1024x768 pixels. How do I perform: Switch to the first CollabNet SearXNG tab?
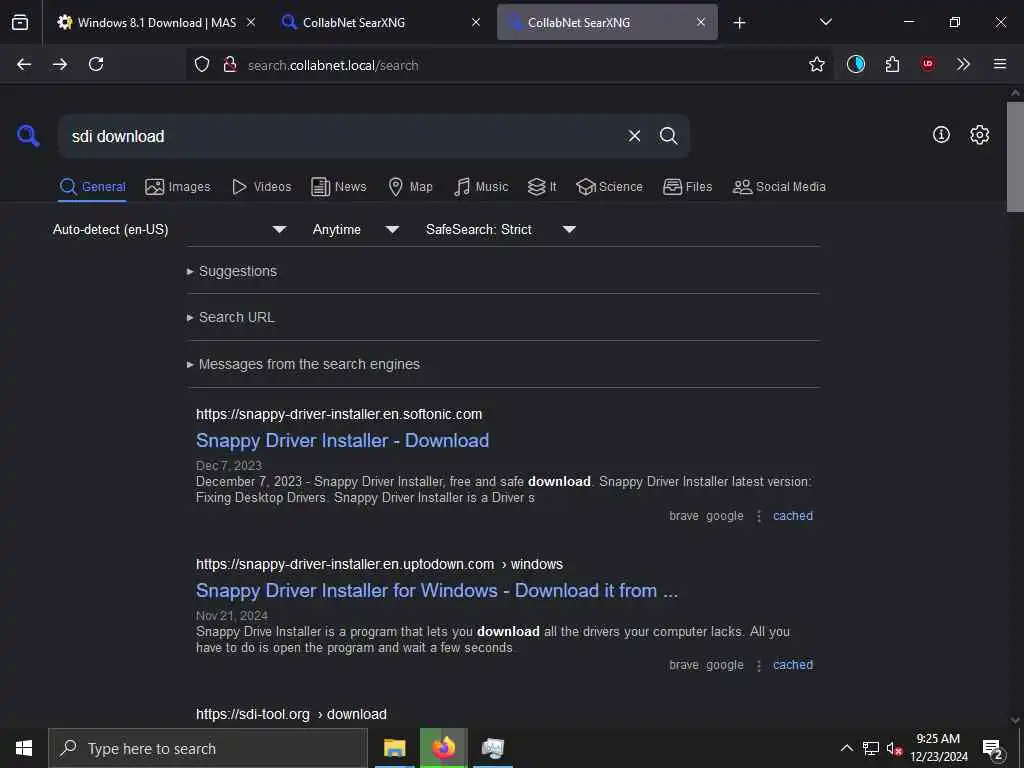point(381,22)
